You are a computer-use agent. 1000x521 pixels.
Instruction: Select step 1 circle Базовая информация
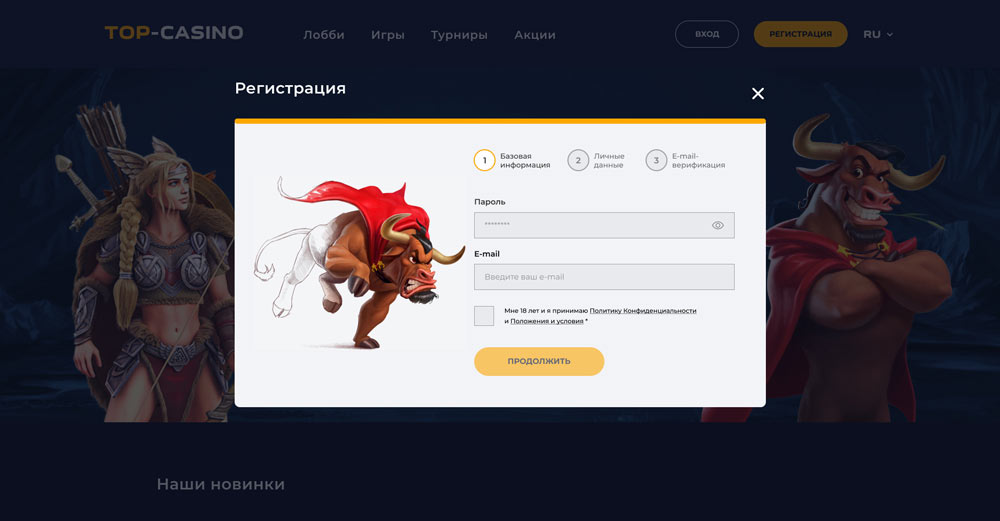click(x=485, y=160)
